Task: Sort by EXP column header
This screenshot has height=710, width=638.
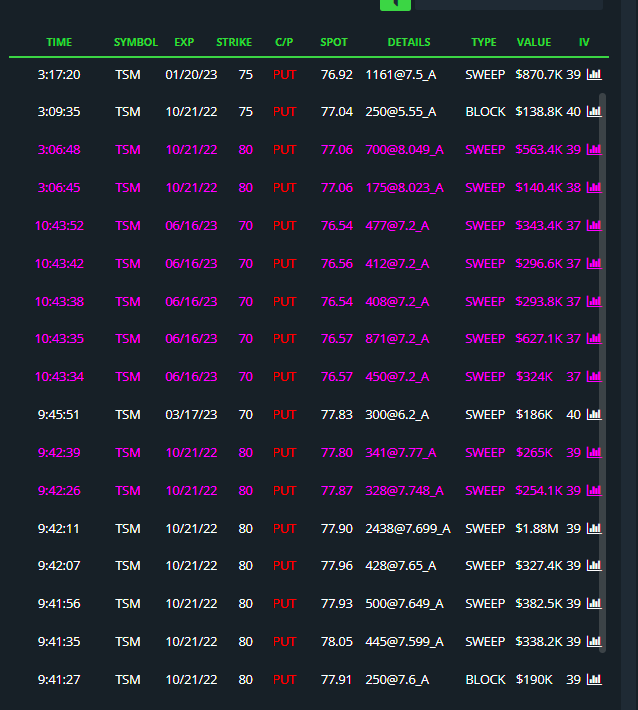Action: click(184, 42)
